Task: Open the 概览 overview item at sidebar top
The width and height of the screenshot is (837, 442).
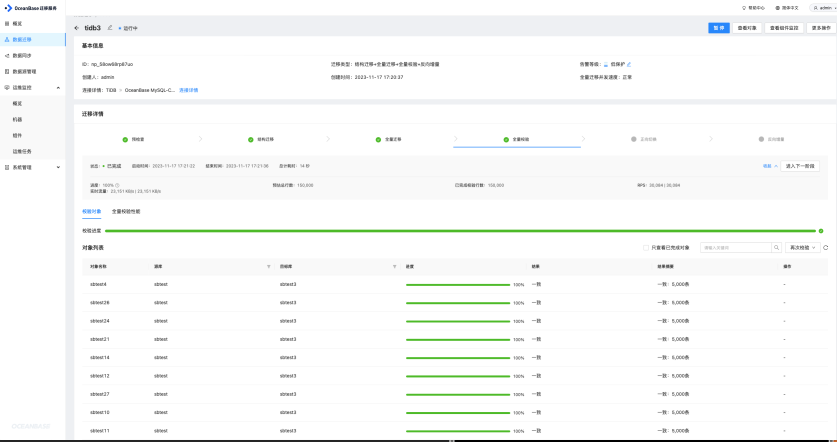Action: (17, 24)
